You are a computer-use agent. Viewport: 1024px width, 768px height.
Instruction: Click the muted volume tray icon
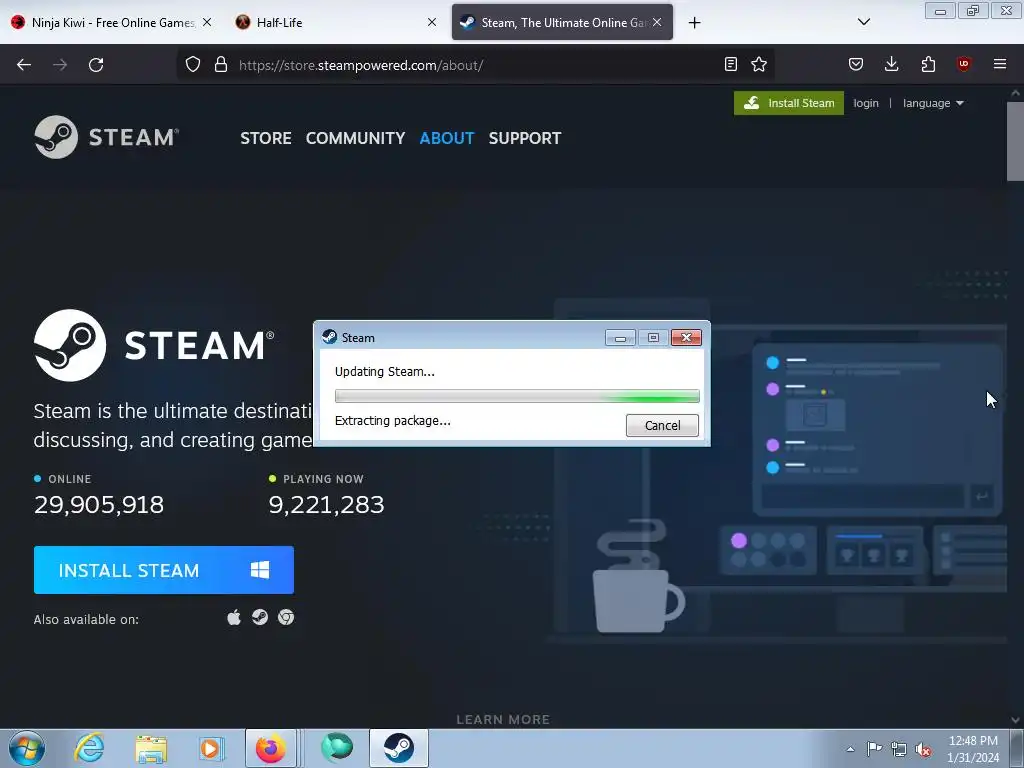click(923, 750)
